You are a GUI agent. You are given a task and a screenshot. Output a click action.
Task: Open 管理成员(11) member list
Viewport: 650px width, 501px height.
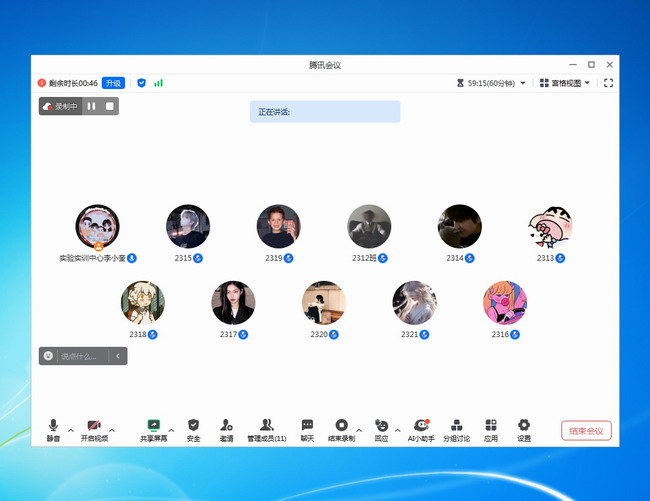[266, 426]
